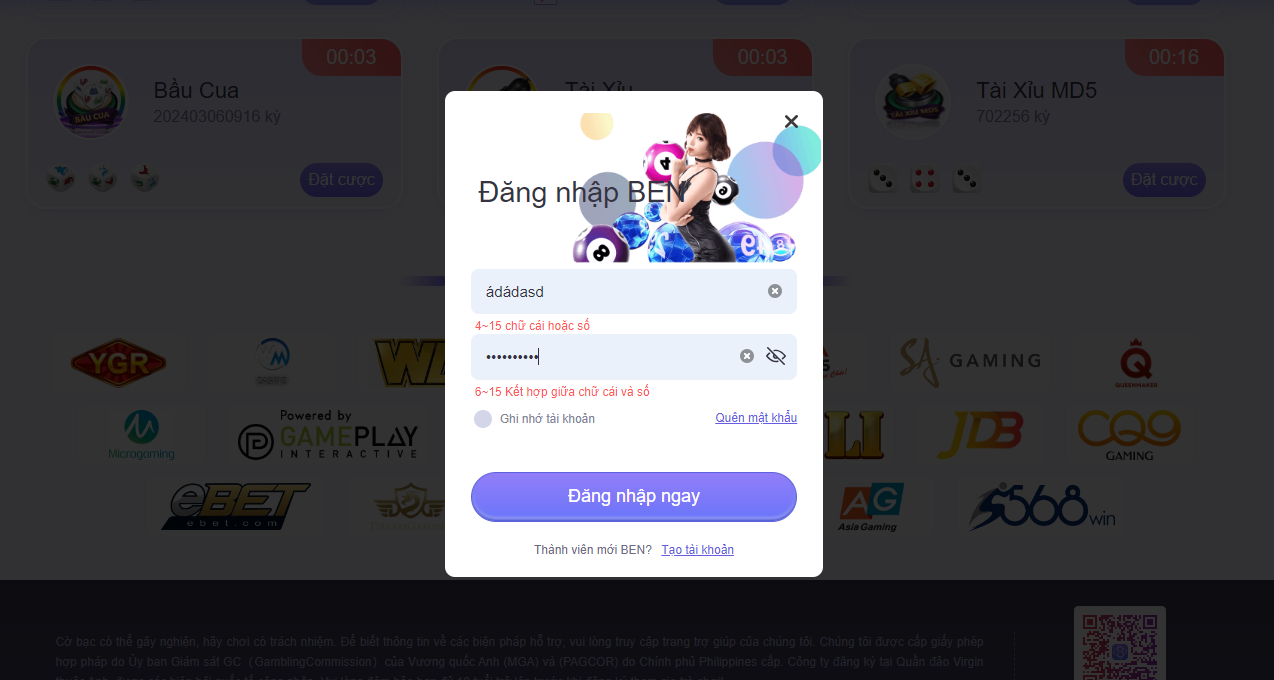The height and width of the screenshot is (680, 1274).
Task: Close the login dialog with X
Action: (x=791, y=121)
